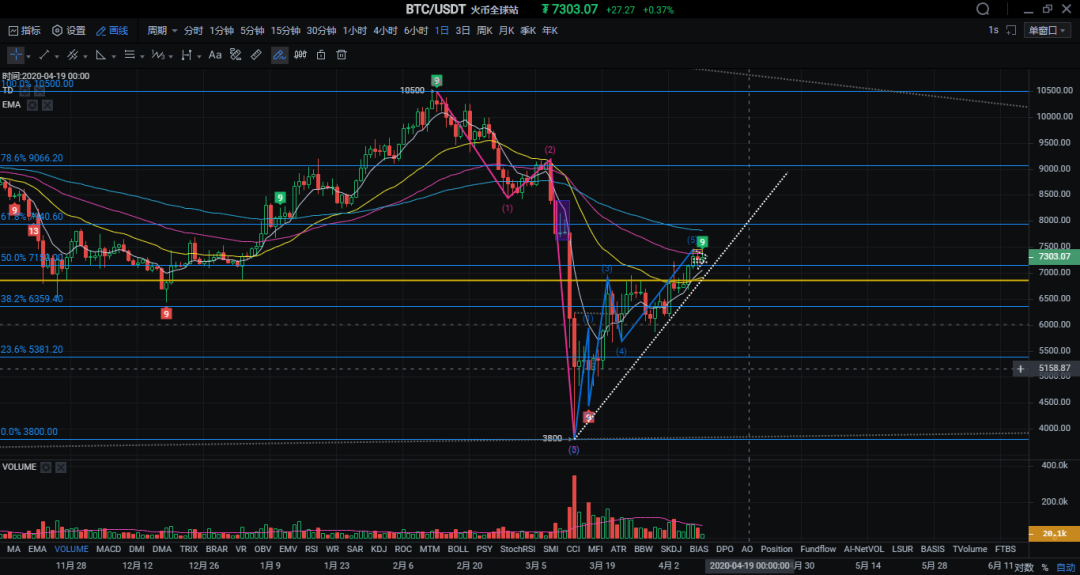Close the VOLUME indicator panel
Viewport: 1080px width, 575px height.
coord(61,467)
